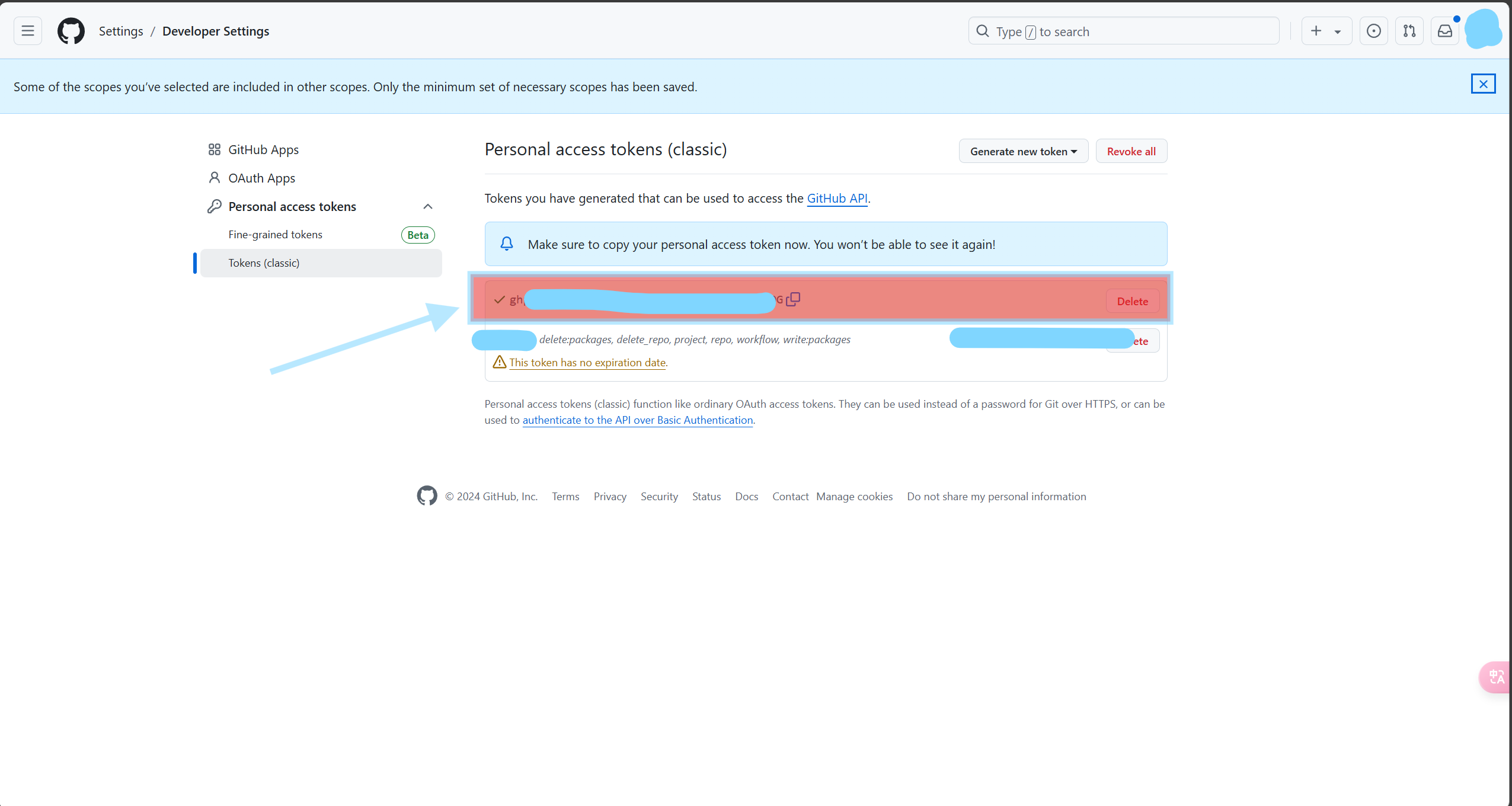Collapse the Personal access tokens section

coord(427,206)
